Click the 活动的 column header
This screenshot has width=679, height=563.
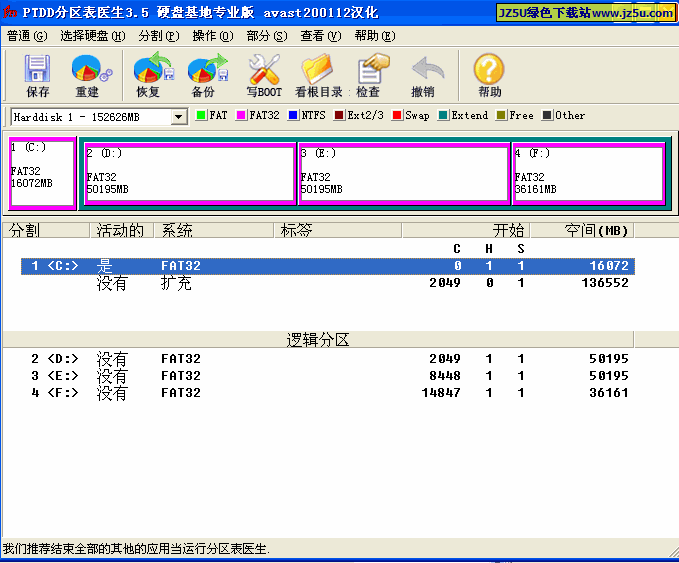click(122, 230)
